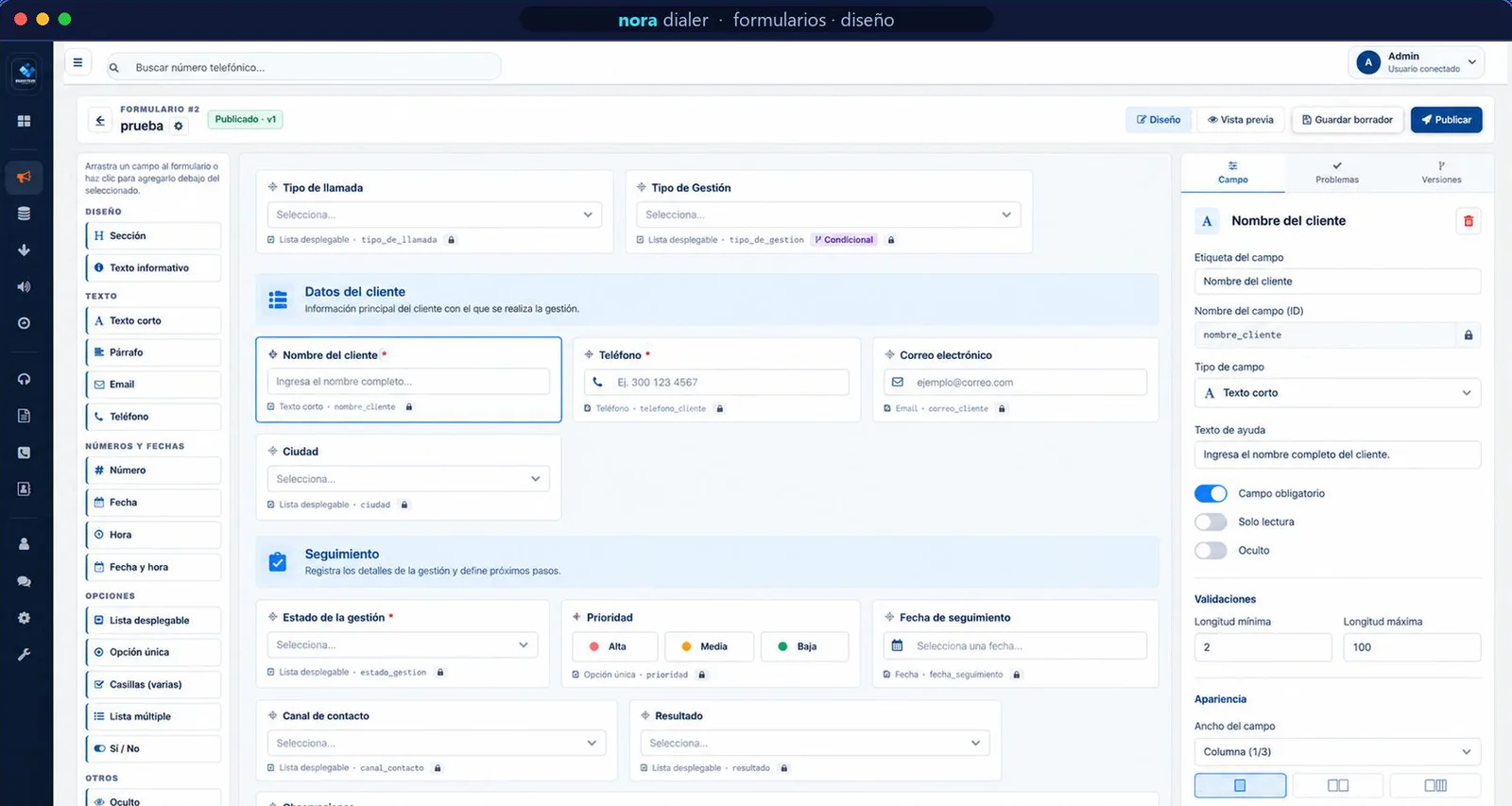Select Baja priority option
The height and width of the screenshot is (806, 1512).
pyautogui.click(x=805, y=646)
